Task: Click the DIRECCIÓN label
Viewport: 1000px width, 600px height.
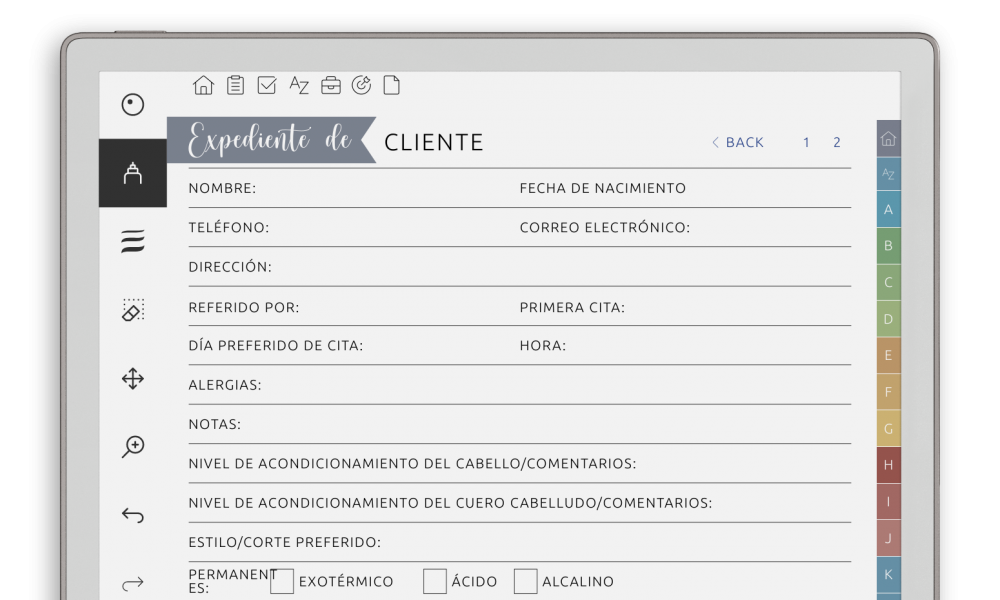Action: [230, 267]
